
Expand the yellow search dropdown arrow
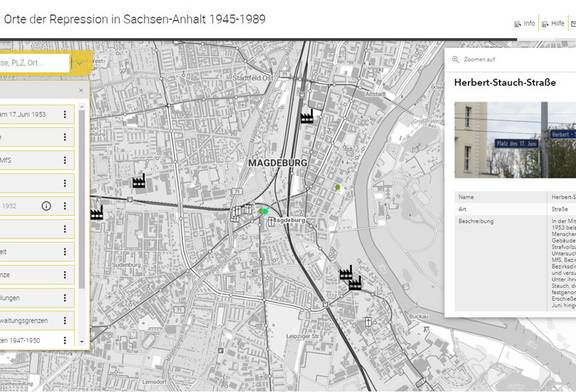pos(80,63)
